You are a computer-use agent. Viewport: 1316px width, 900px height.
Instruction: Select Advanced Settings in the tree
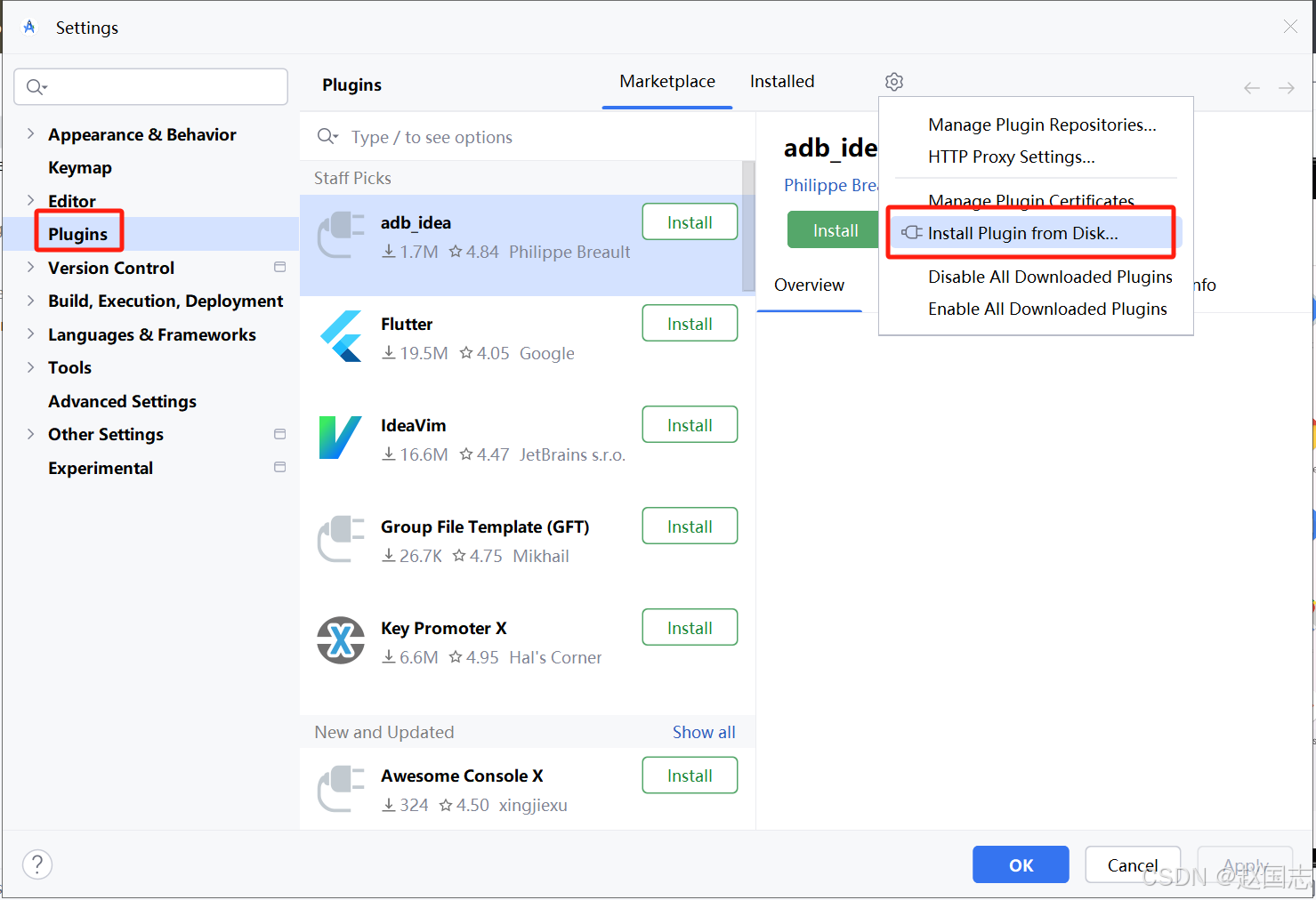pos(122,401)
